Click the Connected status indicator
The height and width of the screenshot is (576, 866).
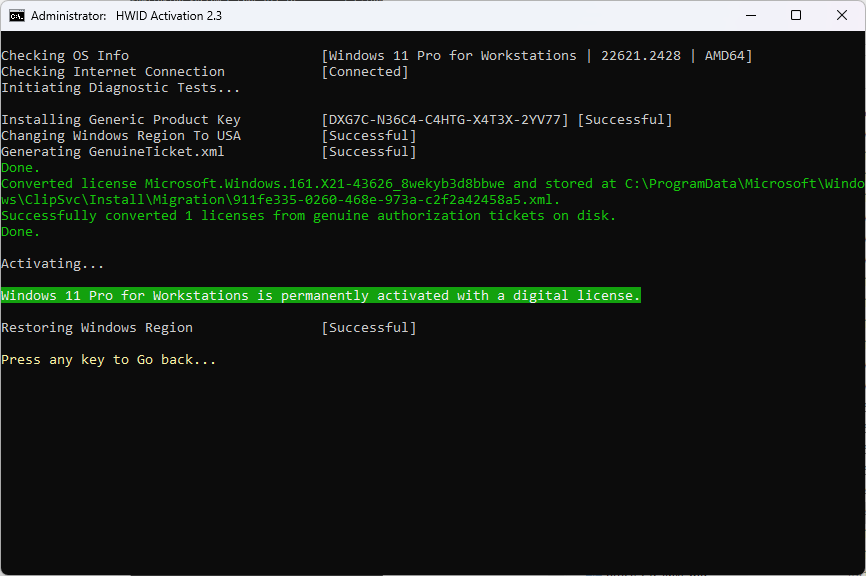point(365,71)
